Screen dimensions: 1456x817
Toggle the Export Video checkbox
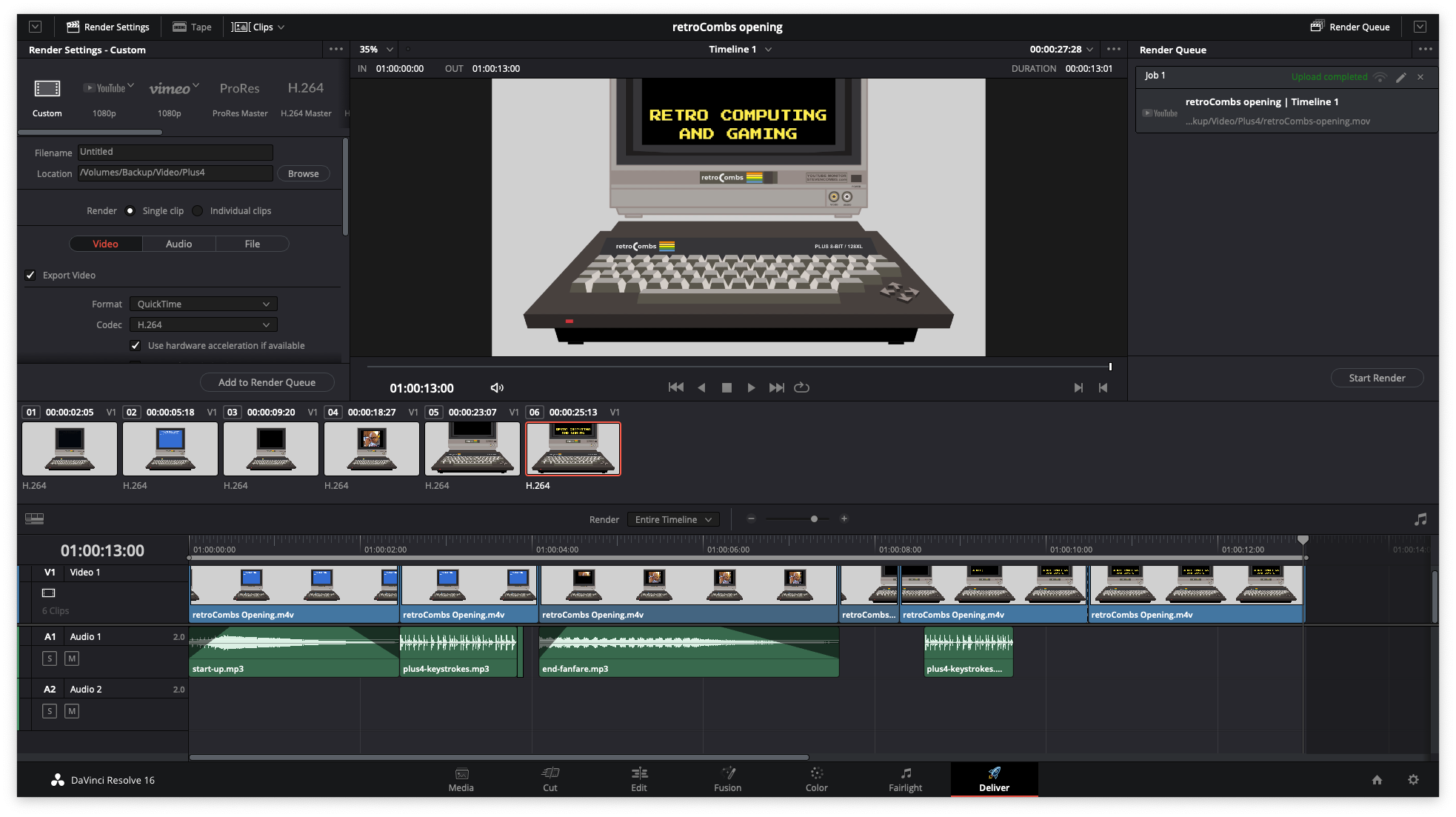point(30,275)
